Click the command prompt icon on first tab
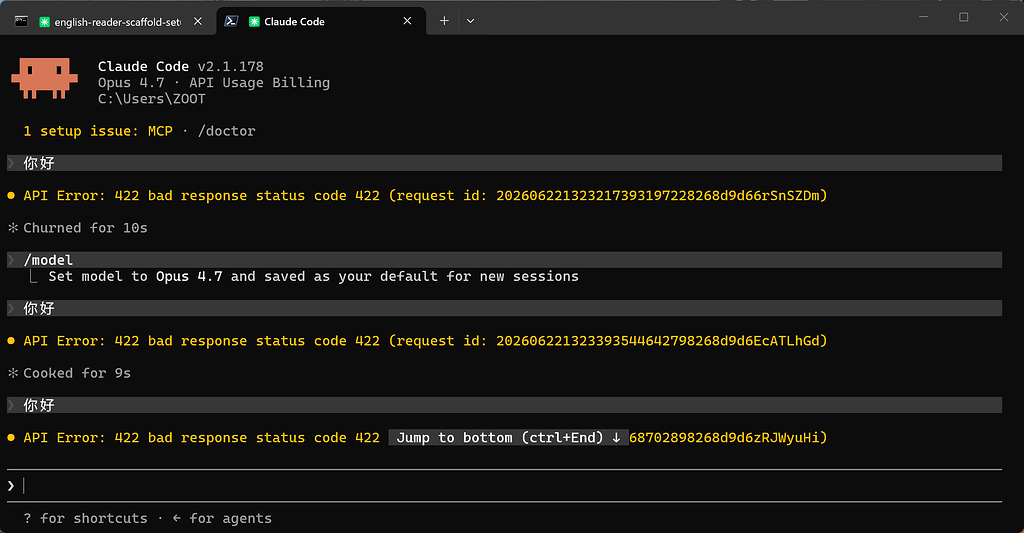The image size is (1024, 533). point(21,22)
